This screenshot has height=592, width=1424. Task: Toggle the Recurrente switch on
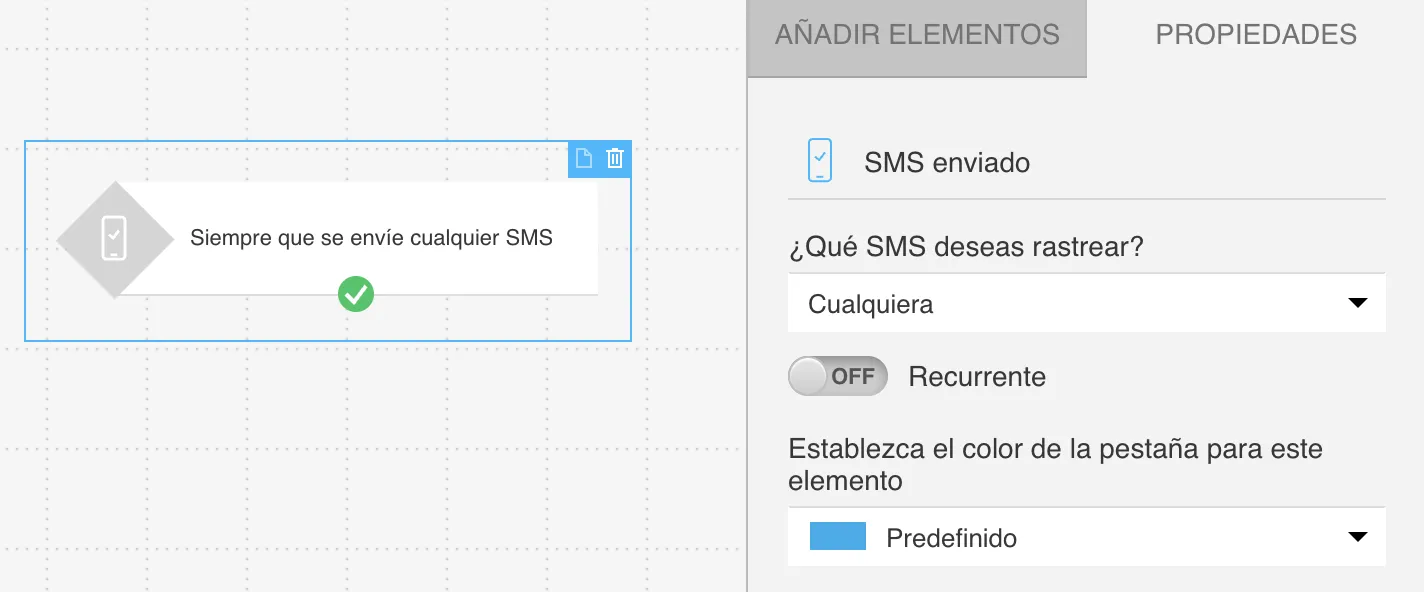(838, 376)
